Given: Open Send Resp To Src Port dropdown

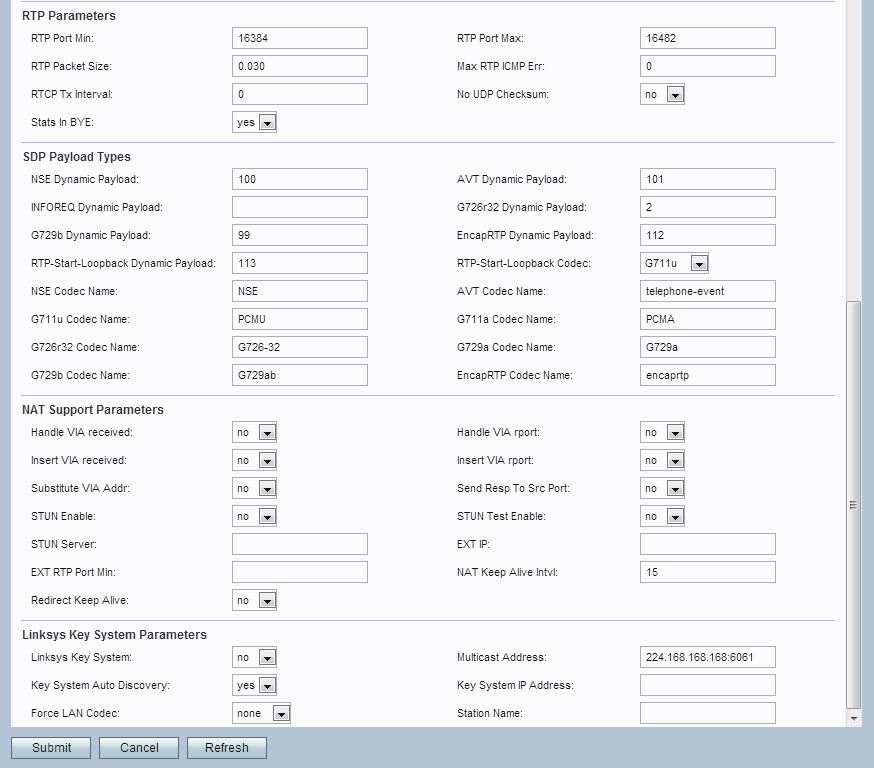Looking at the screenshot, I should click(662, 488).
